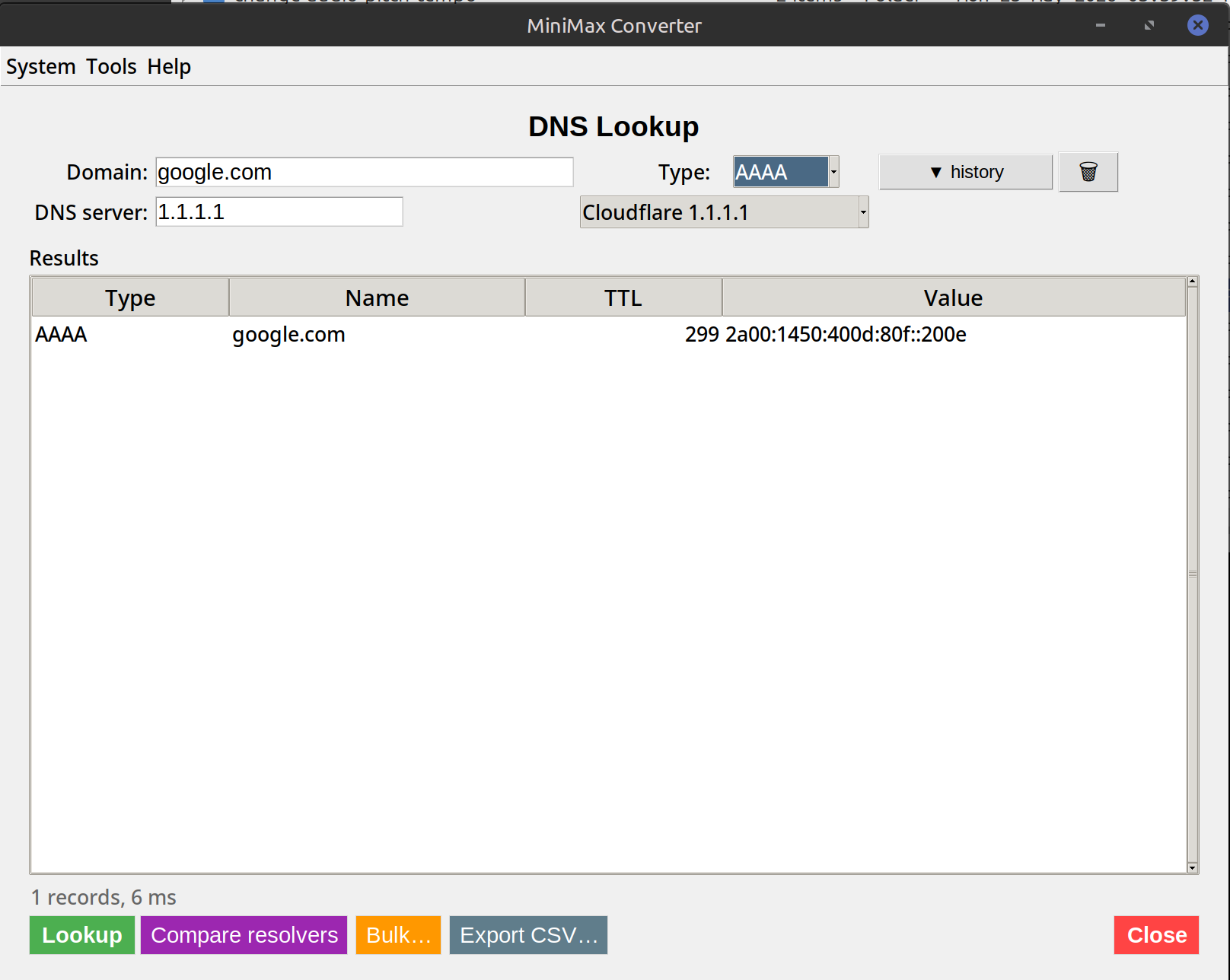Select the AAAA type field value
1230x980 pixels.
(x=781, y=172)
